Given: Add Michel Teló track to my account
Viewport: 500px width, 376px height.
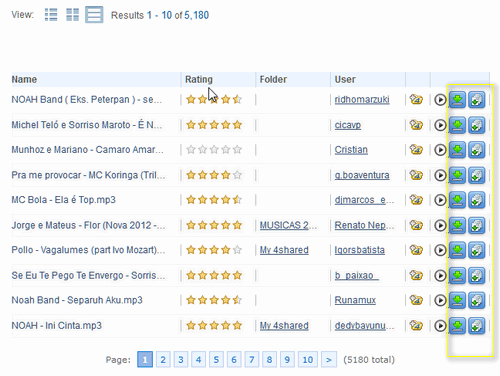Looking at the screenshot, I should (477, 125).
